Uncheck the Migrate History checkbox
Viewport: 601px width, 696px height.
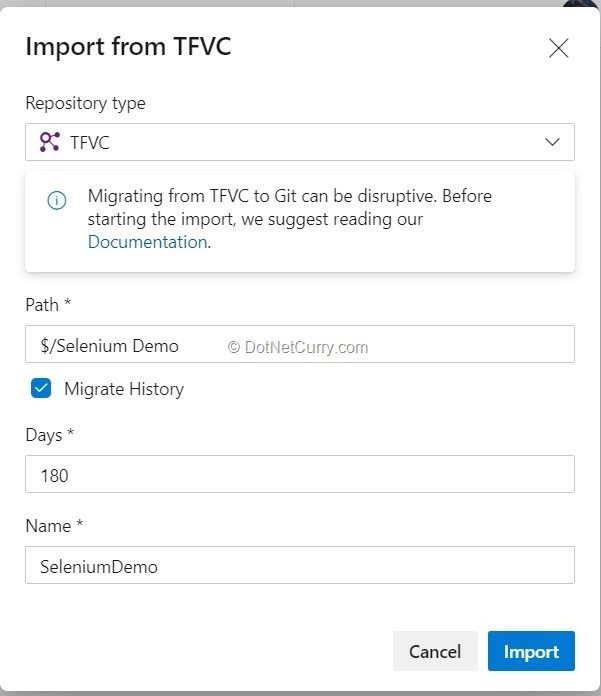41,388
